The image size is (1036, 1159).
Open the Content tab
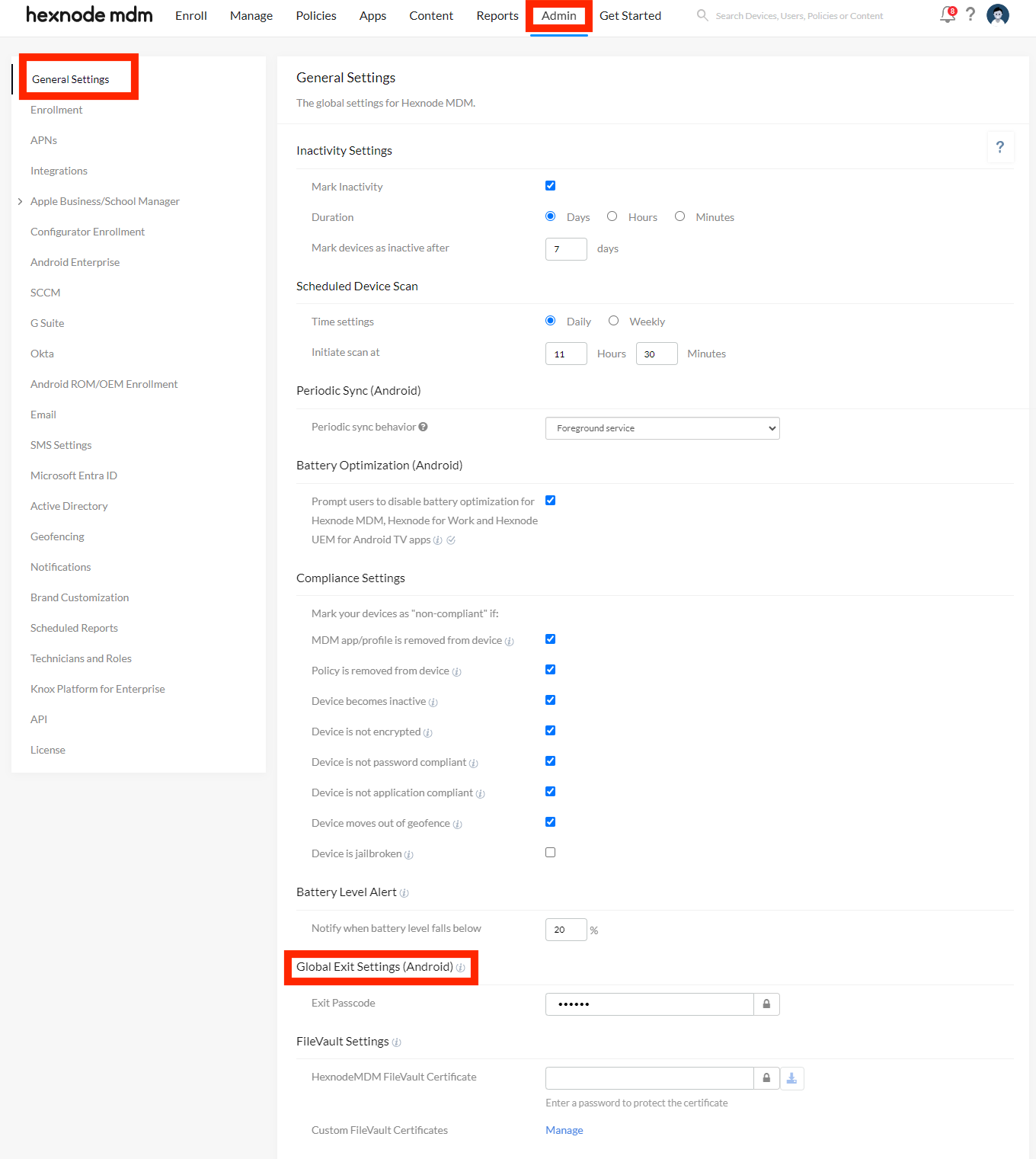pos(431,15)
